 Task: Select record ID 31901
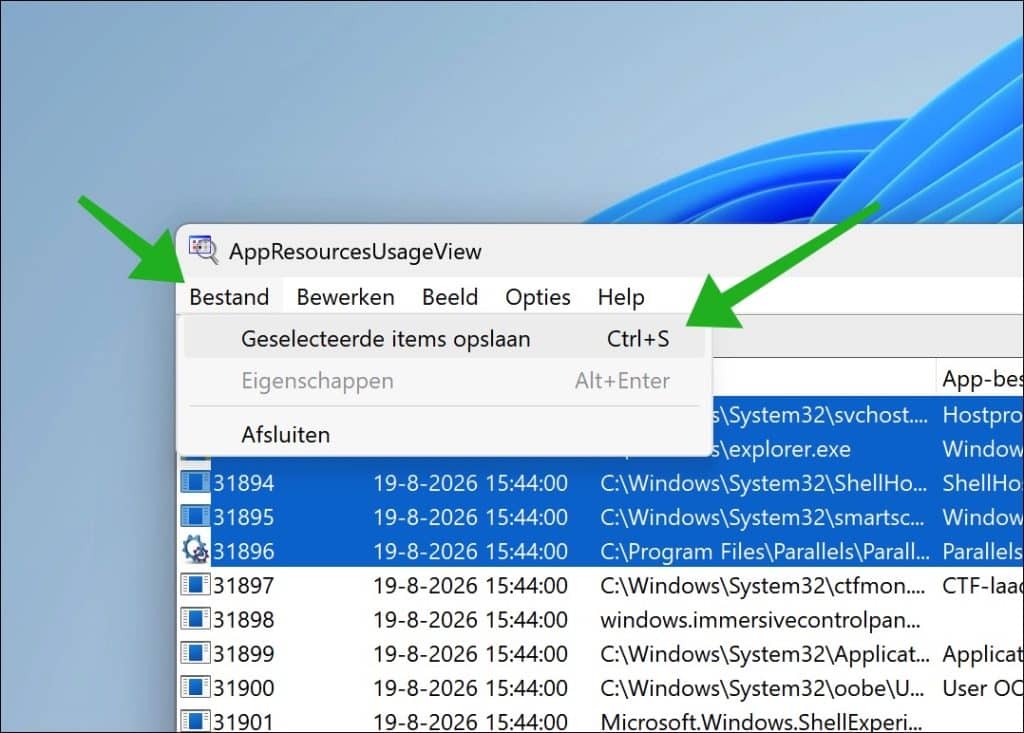coord(244,722)
